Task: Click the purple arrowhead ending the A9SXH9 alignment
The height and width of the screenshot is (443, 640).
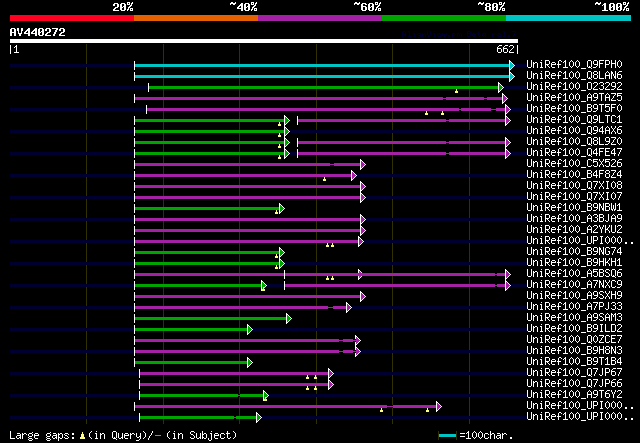Action: pos(363,296)
